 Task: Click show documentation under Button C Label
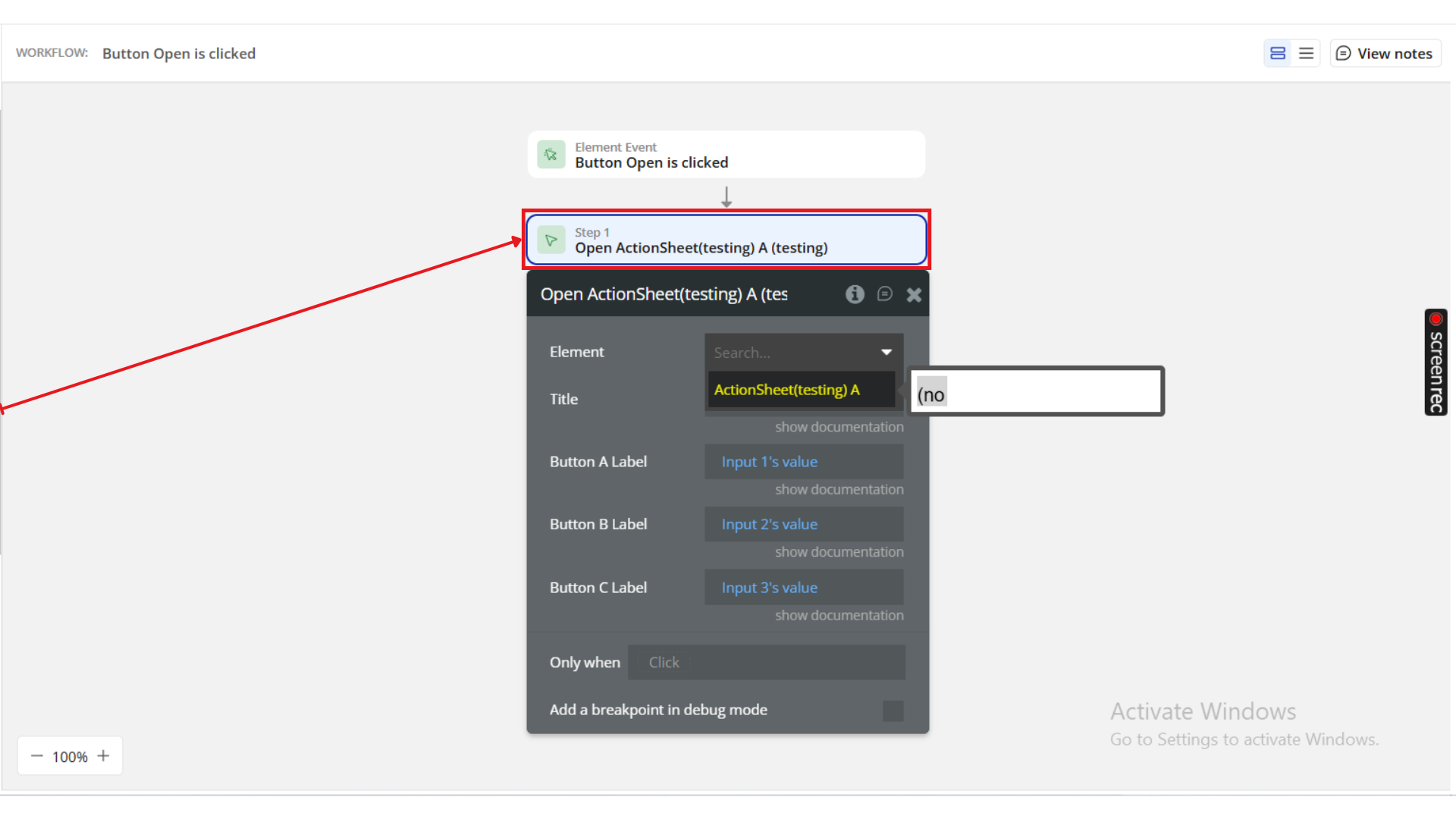[x=839, y=615]
